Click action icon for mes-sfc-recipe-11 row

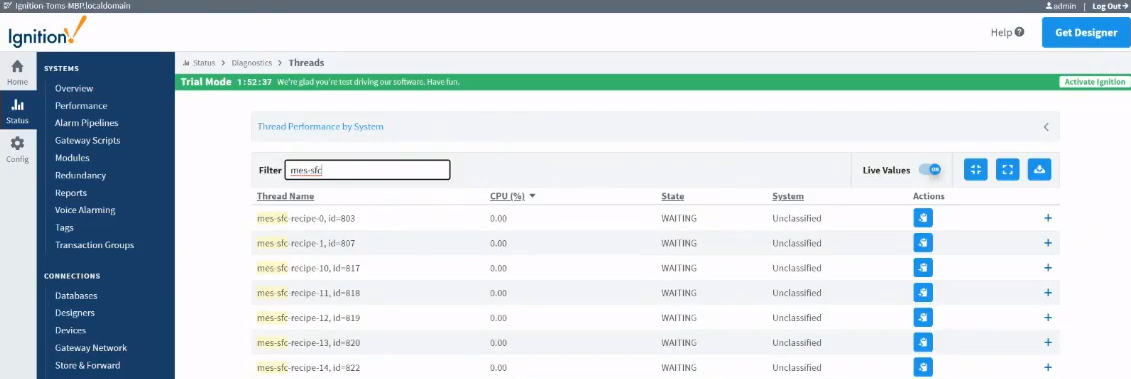click(x=923, y=293)
